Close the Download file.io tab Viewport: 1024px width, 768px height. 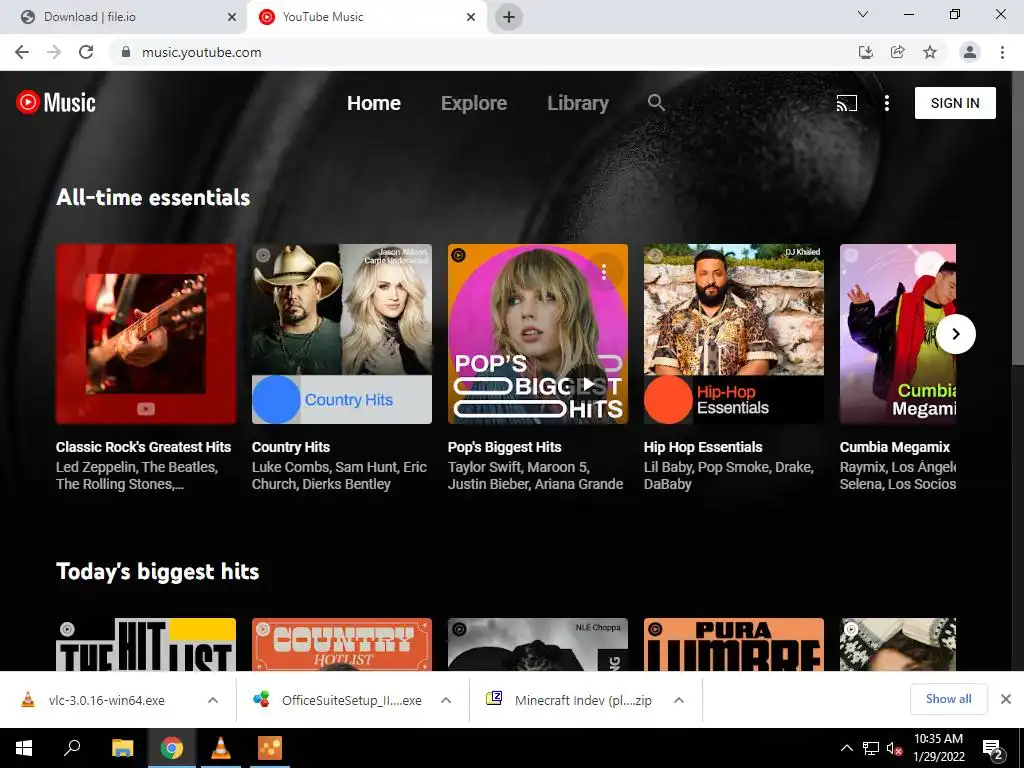coord(232,17)
